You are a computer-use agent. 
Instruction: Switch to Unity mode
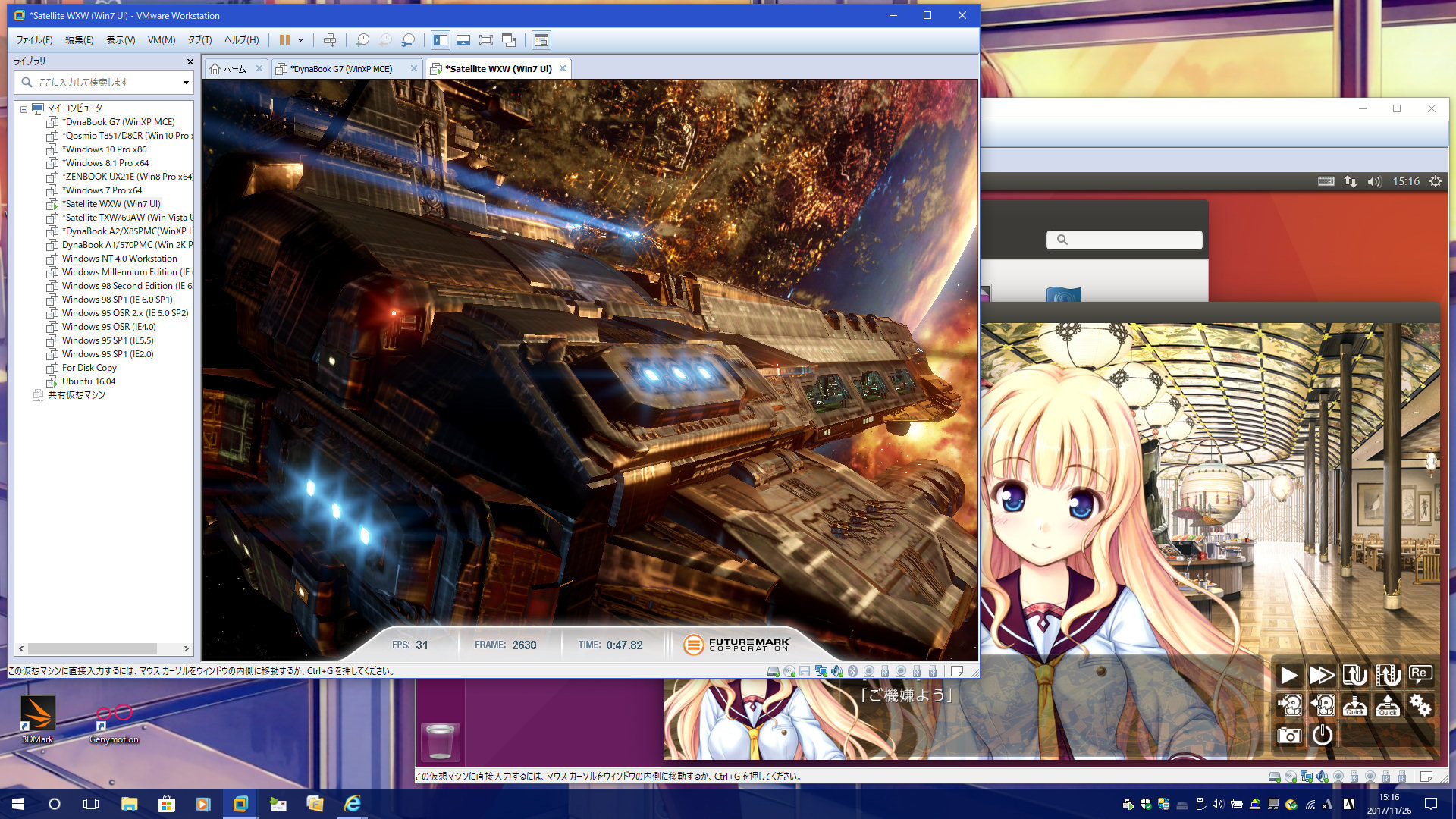[509, 40]
